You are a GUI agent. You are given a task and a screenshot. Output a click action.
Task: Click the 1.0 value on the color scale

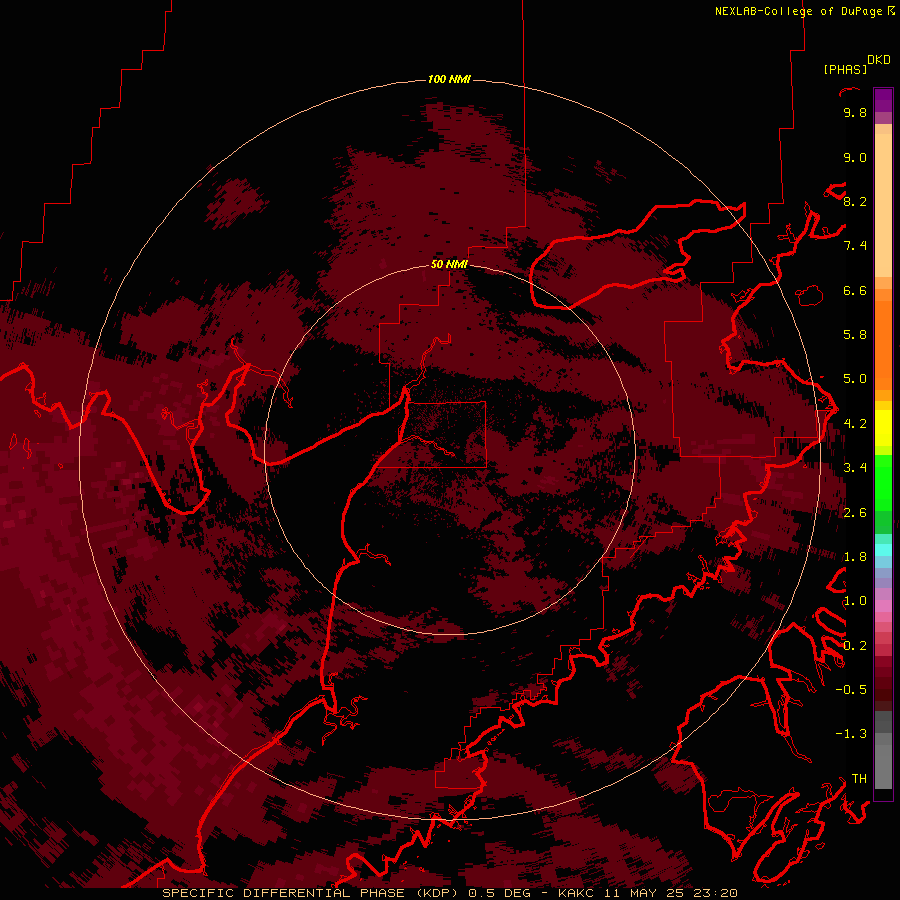[x=855, y=601]
